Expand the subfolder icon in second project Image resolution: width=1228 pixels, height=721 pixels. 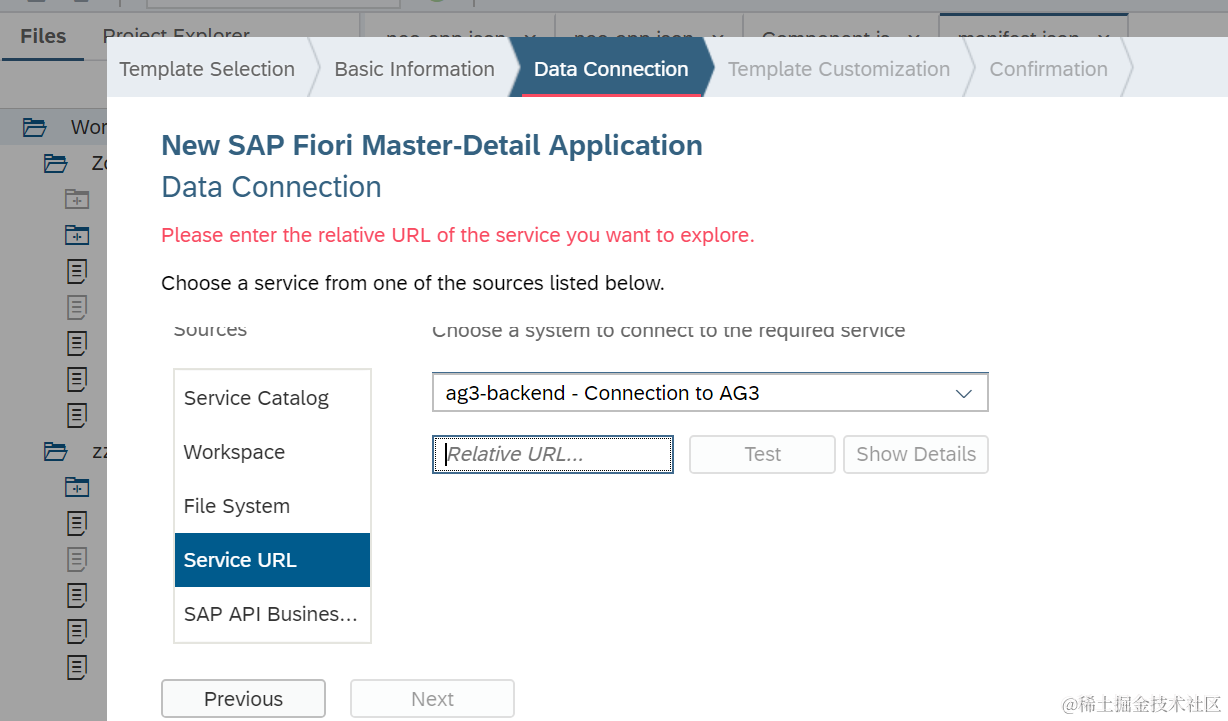pos(77,487)
